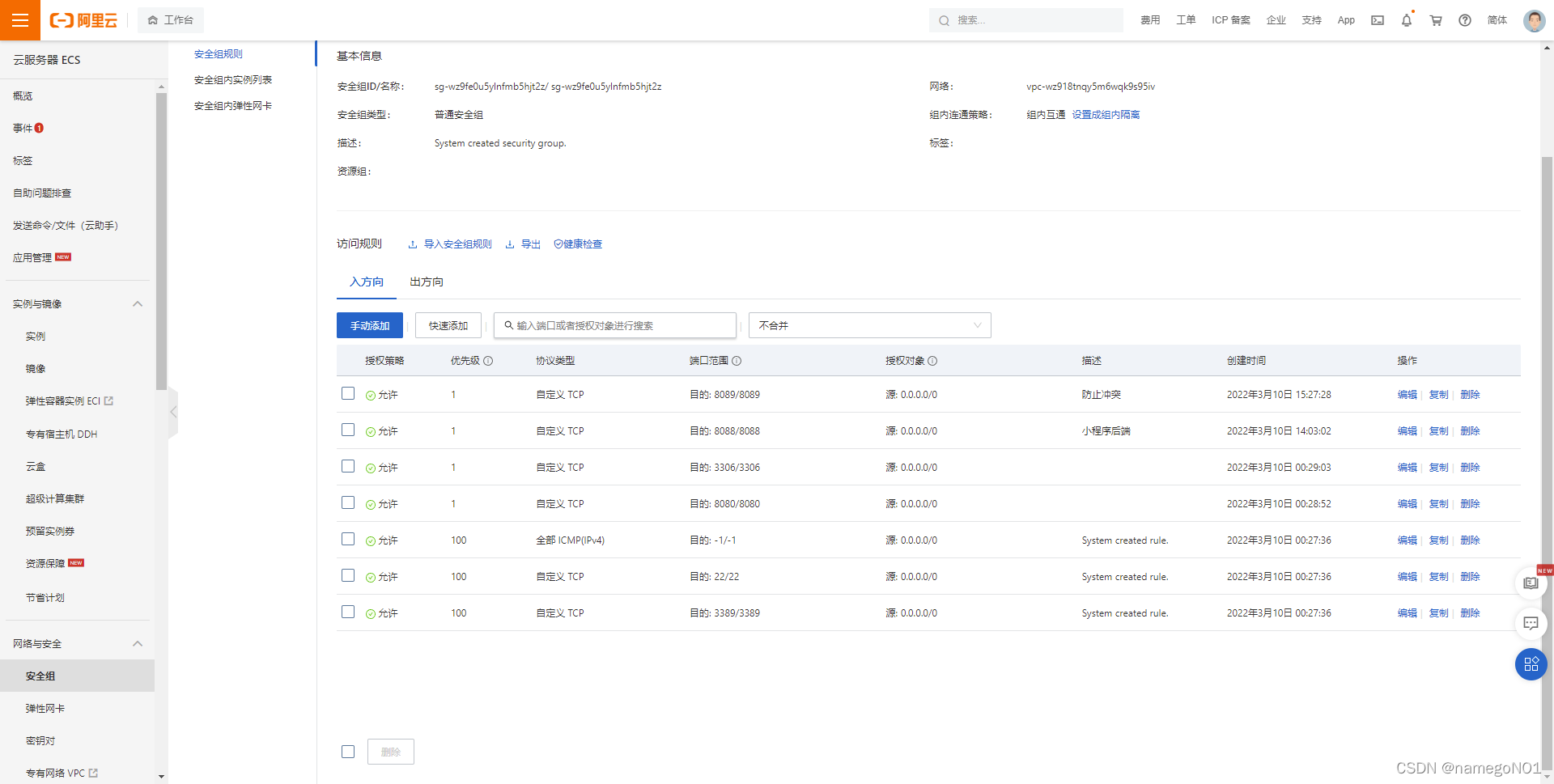Screen dimensions: 1554x784
Task: Switch to the 入方向 inbound tab
Action: pyautogui.click(x=367, y=282)
